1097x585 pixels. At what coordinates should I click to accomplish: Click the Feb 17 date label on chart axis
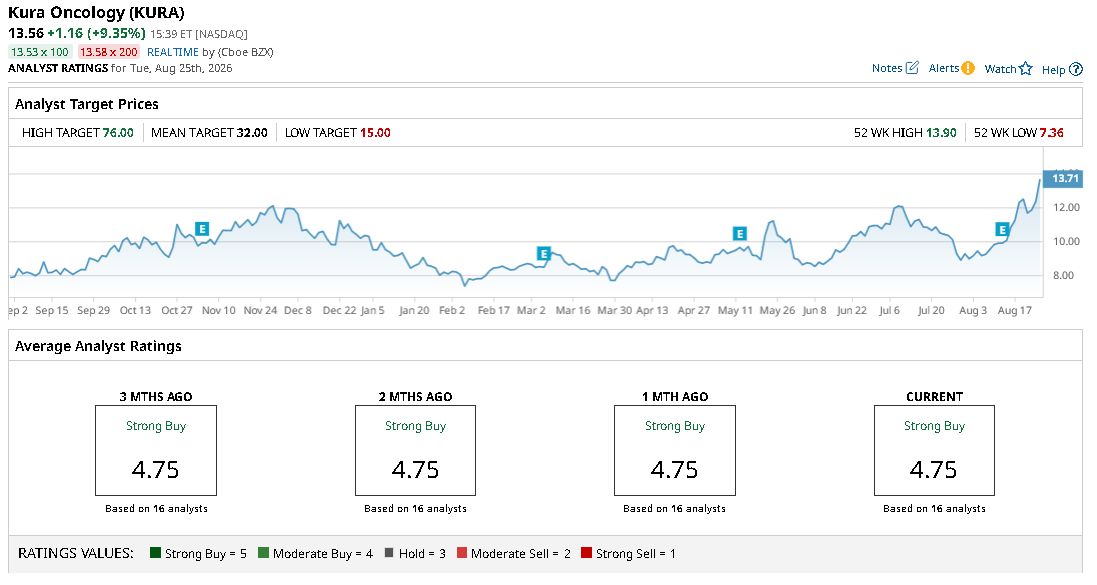[x=493, y=310]
